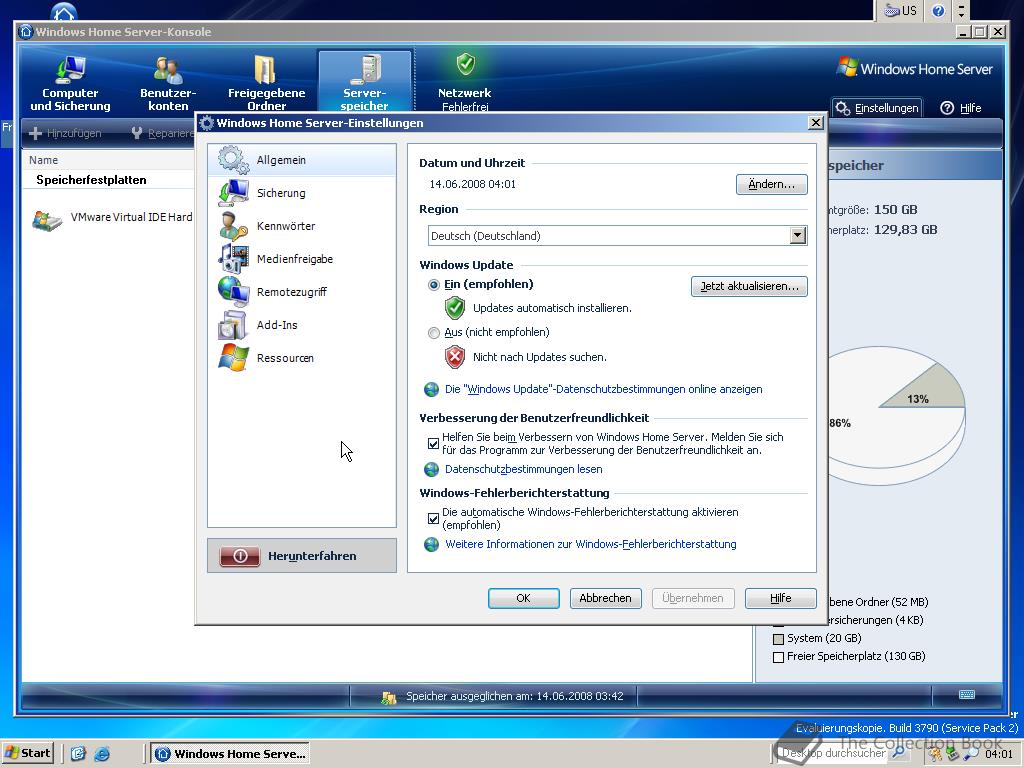Image resolution: width=1024 pixels, height=768 pixels.
Task: Open the Benutzerkonten tab
Action: coord(168,82)
